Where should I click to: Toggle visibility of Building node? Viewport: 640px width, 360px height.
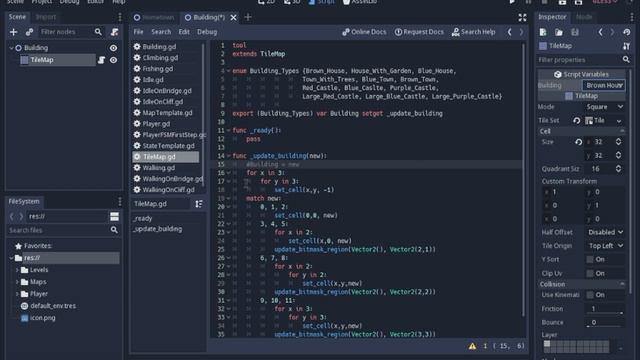(113, 48)
